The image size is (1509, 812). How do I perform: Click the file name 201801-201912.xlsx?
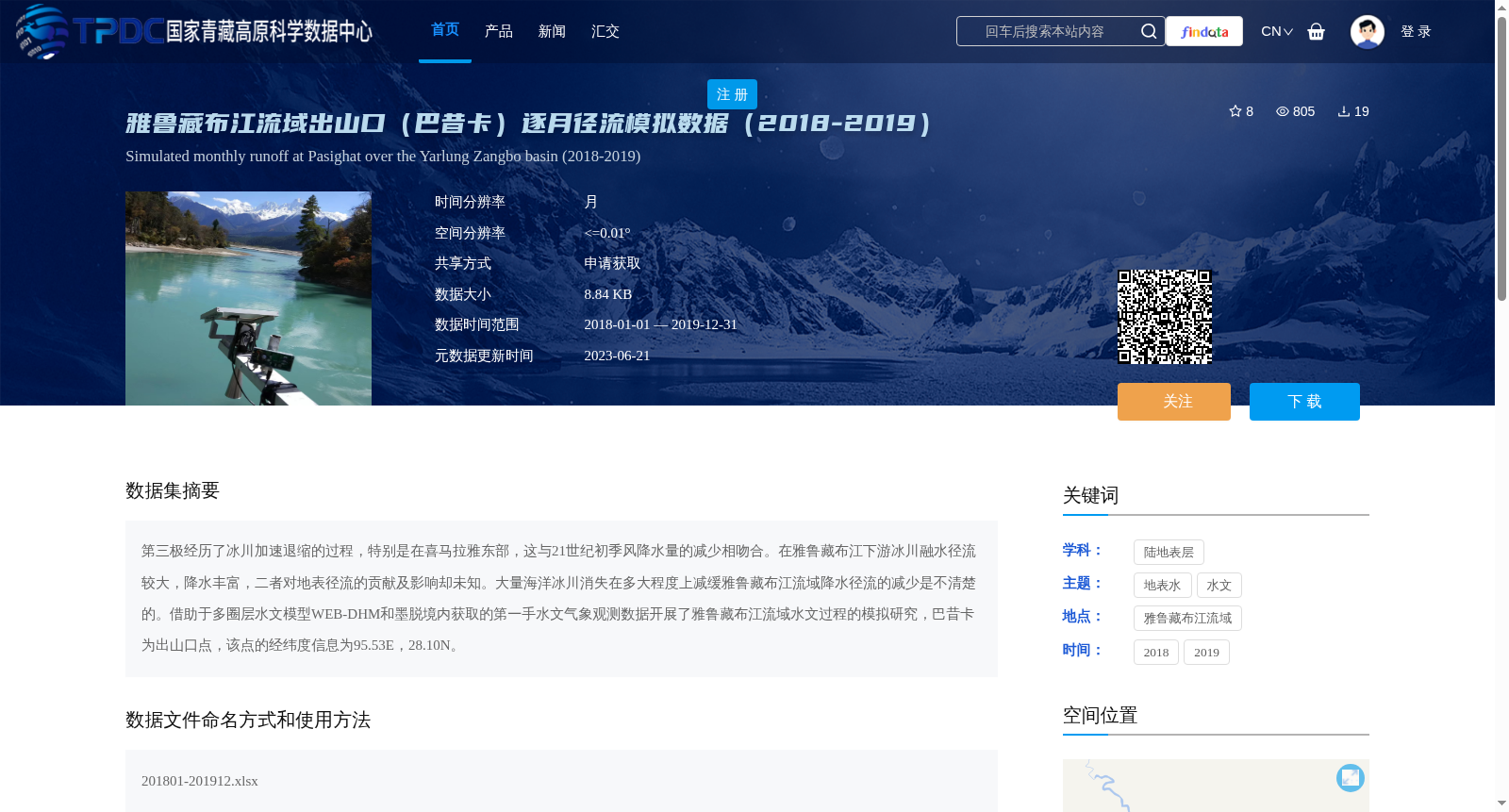pyautogui.click(x=200, y=781)
